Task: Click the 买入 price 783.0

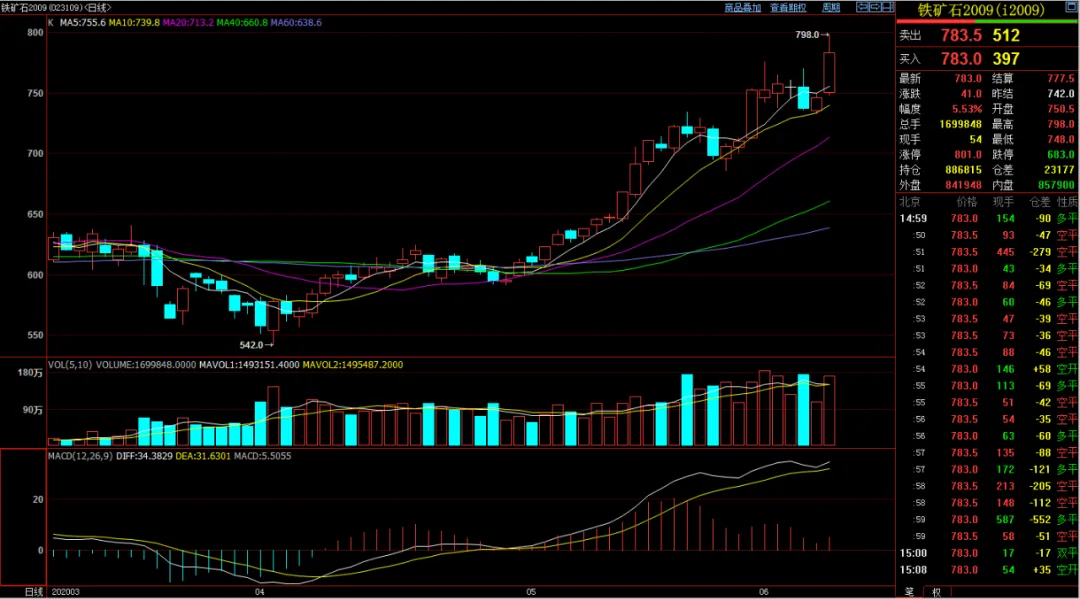Action: point(961,59)
